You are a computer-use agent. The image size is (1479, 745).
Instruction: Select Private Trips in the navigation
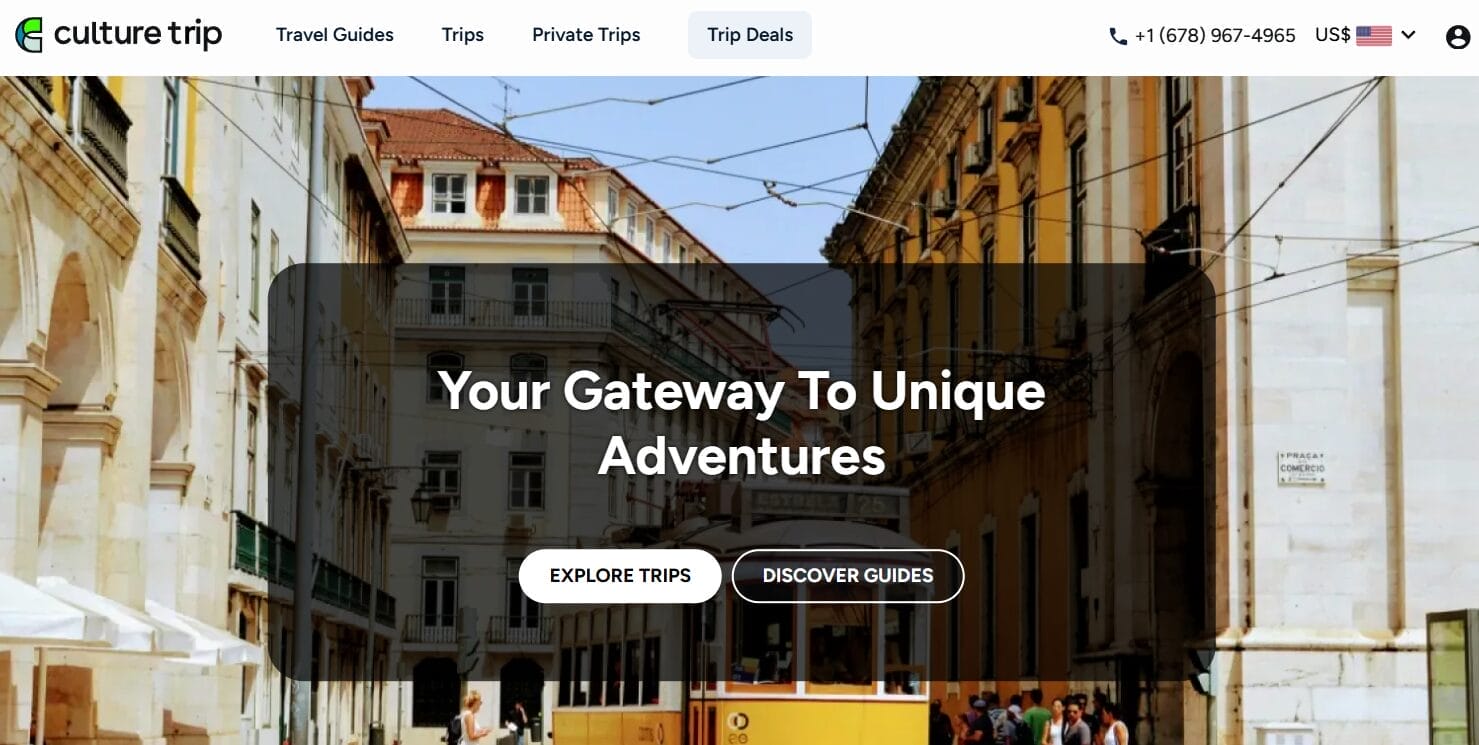(x=586, y=35)
